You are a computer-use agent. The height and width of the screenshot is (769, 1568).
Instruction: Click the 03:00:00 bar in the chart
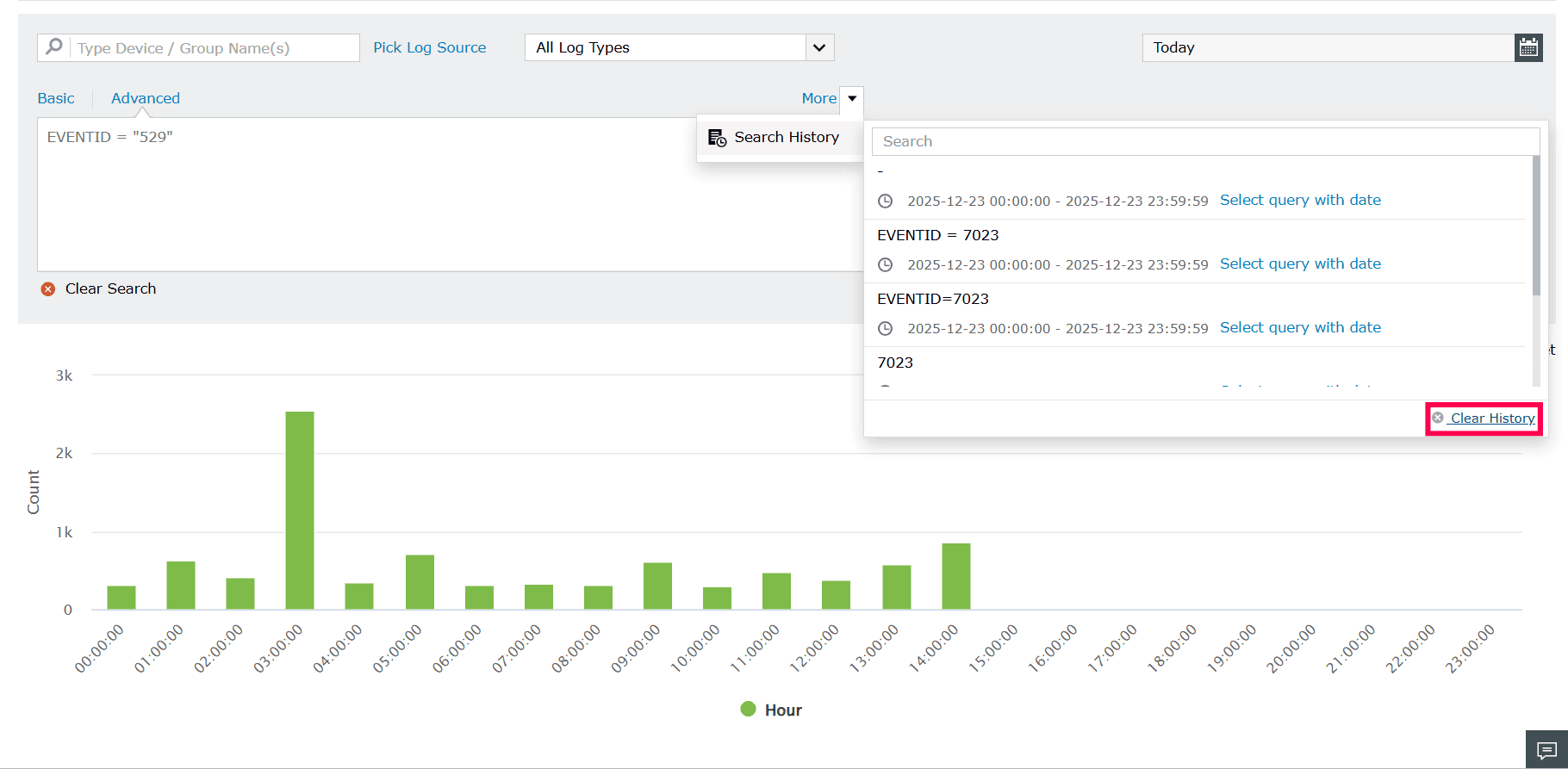300,510
